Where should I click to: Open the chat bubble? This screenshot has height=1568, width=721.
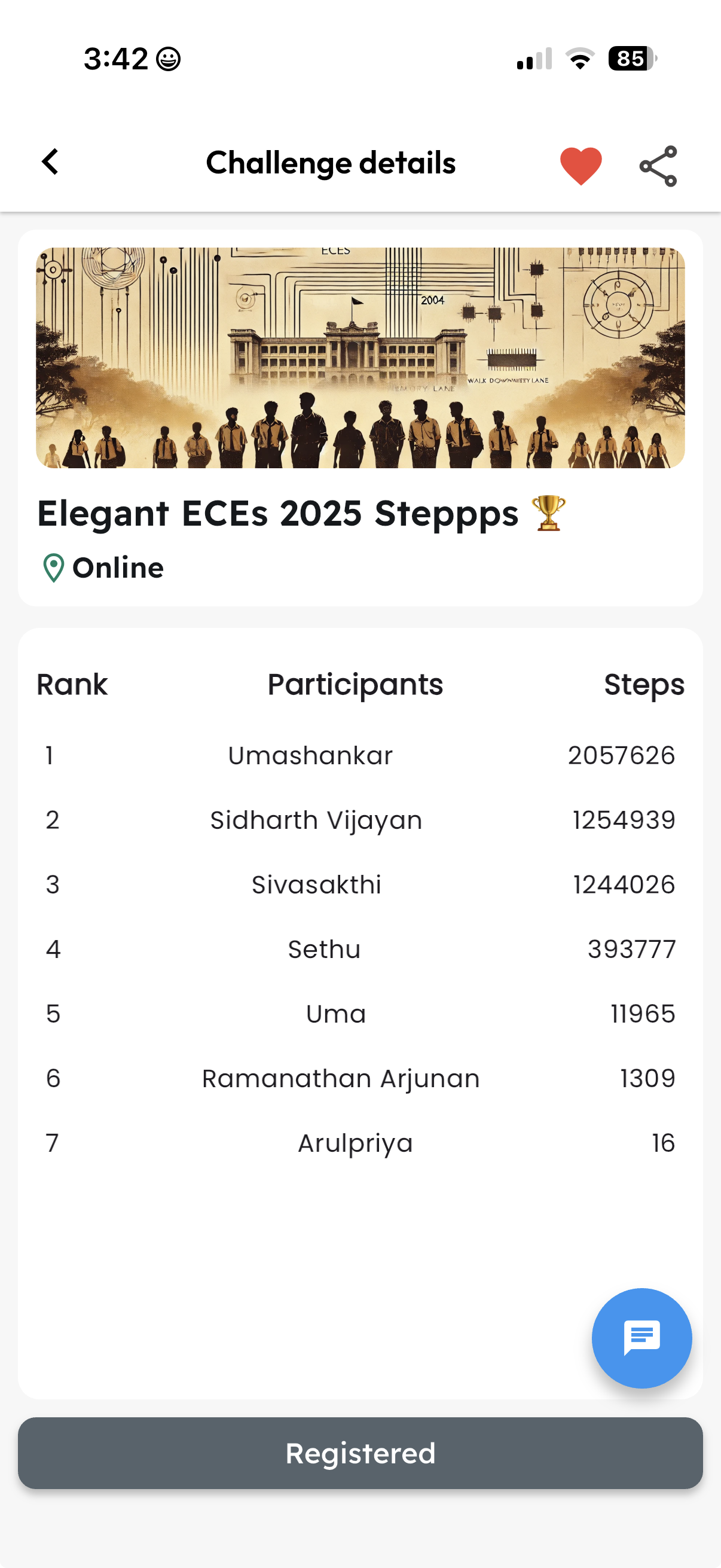(641, 1337)
